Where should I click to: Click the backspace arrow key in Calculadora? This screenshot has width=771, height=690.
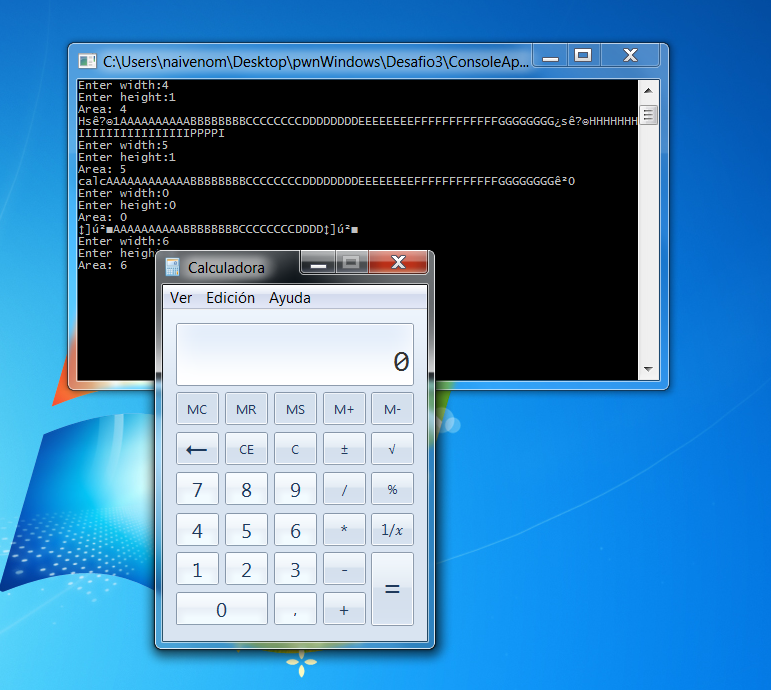(197, 449)
